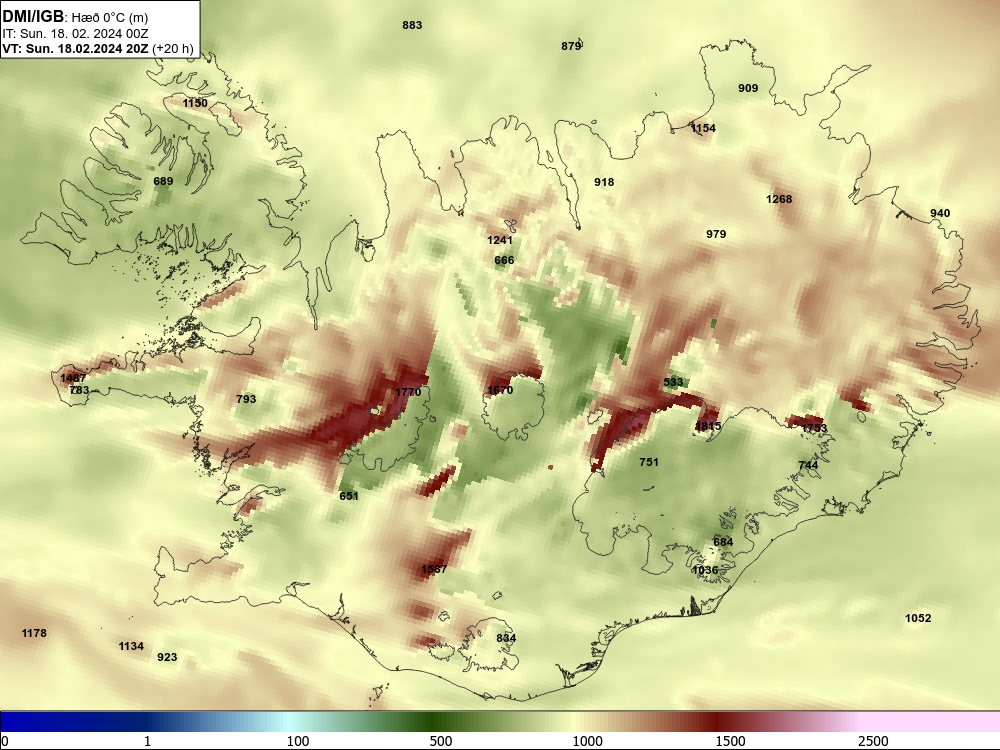This screenshot has width=1000, height=750.
Task: Click the 1815 label near Vatnajökull
Action: point(708,426)
